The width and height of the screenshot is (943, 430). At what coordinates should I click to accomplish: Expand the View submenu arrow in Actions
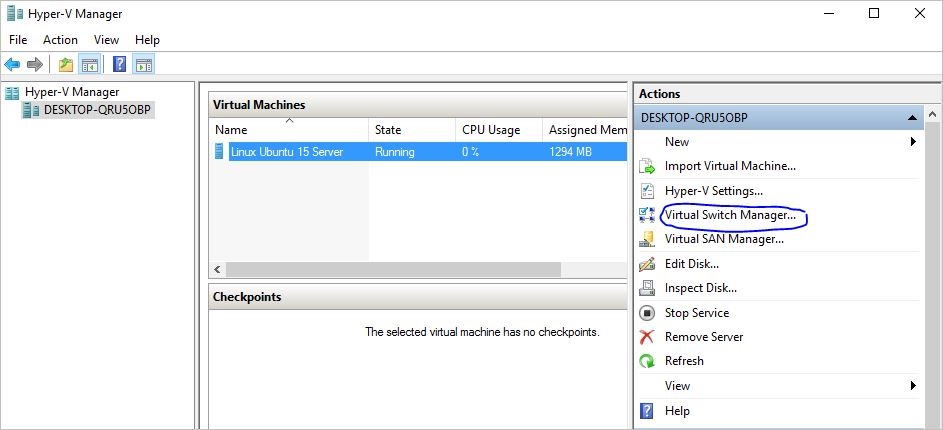point(913,386)
